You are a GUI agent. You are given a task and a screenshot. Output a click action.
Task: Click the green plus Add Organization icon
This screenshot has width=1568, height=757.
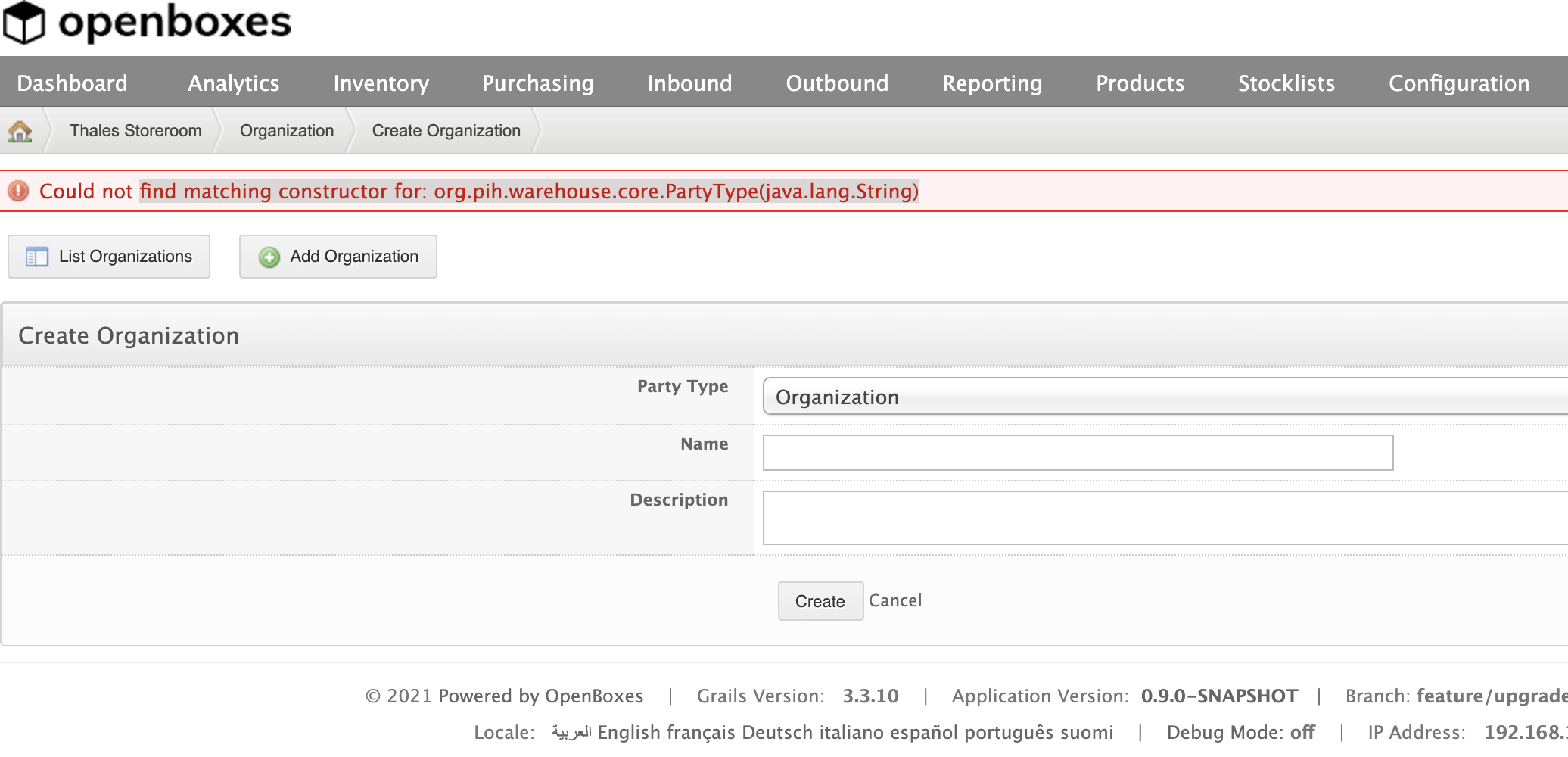point(269,257)
